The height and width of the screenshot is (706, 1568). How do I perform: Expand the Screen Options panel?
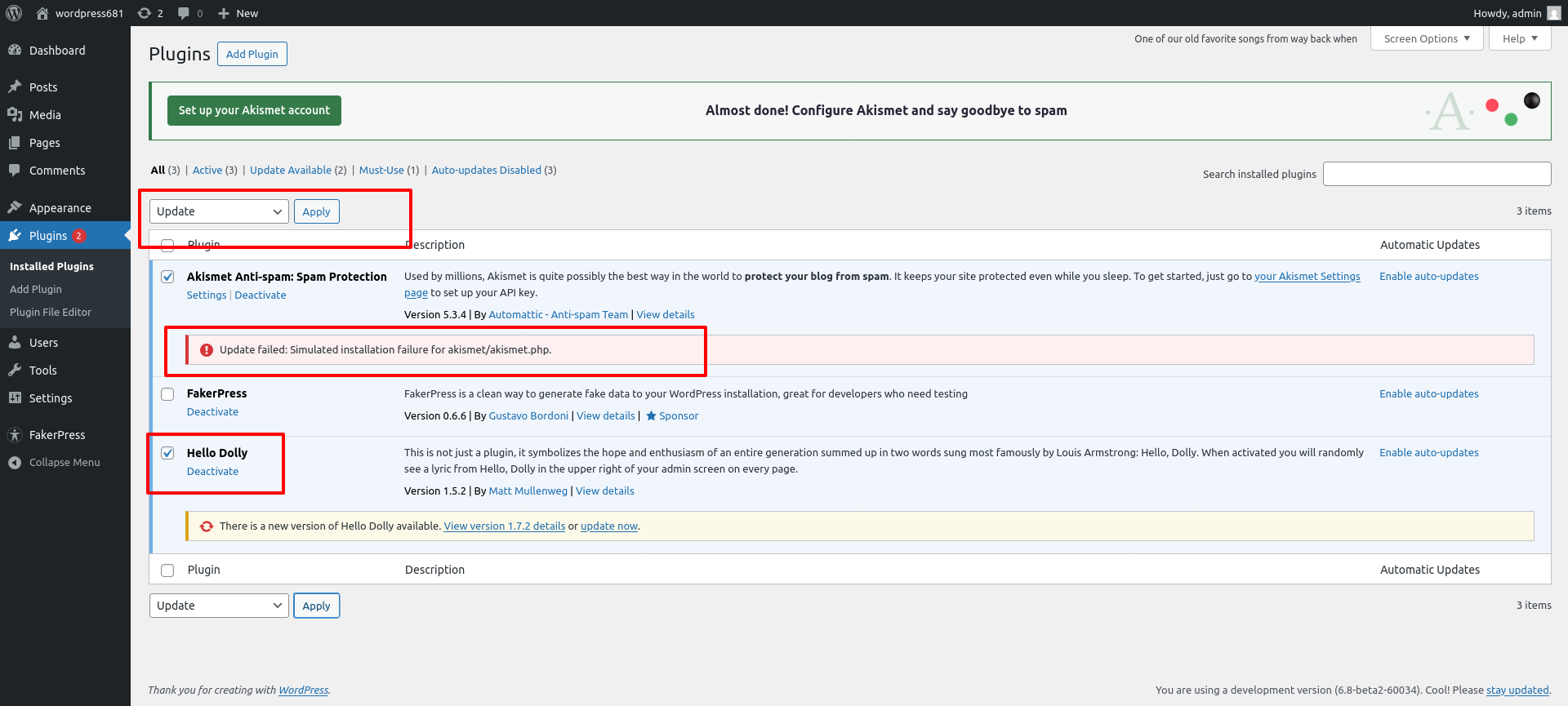[x=1427, y=38]
